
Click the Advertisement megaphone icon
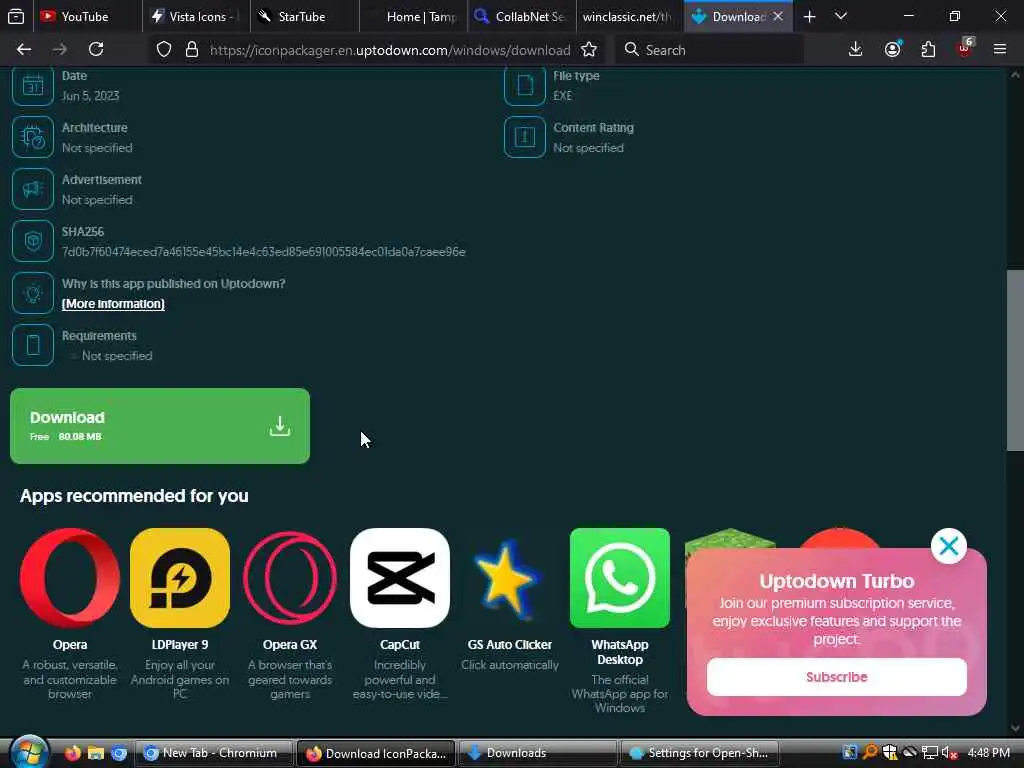[33, 189]
